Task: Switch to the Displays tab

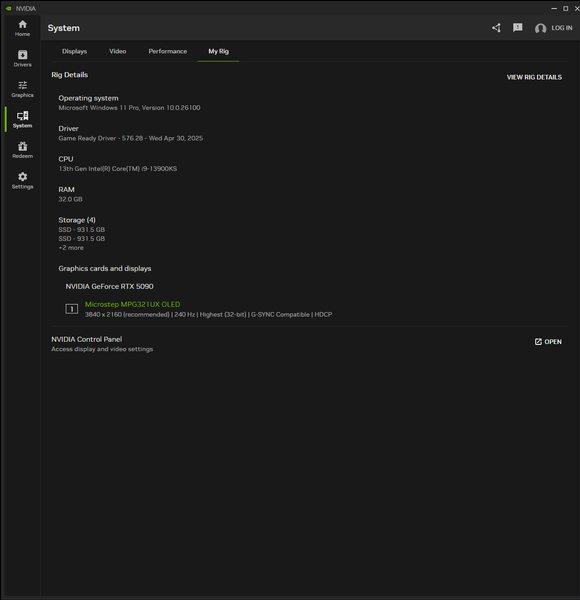Action: (74, 51)
